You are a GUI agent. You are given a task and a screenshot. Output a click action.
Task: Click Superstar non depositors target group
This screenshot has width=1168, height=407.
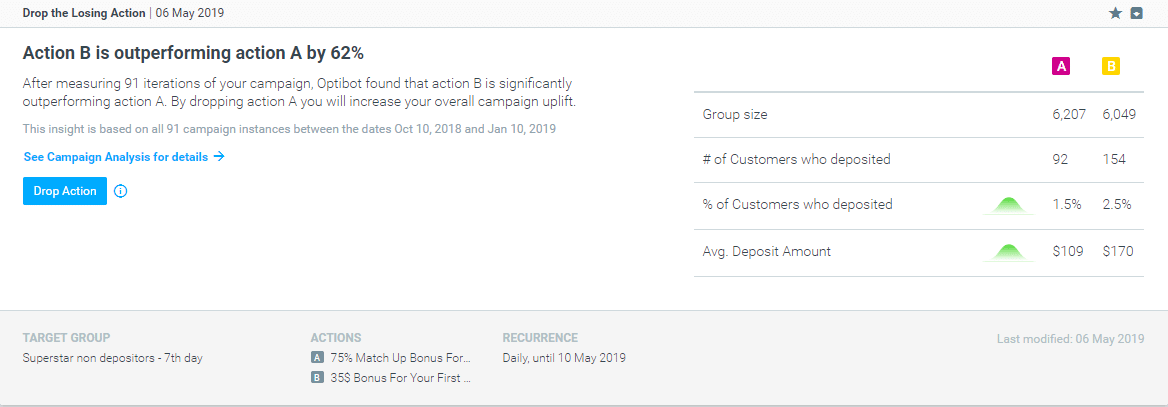pyautogui.click(x=112, y=358)
